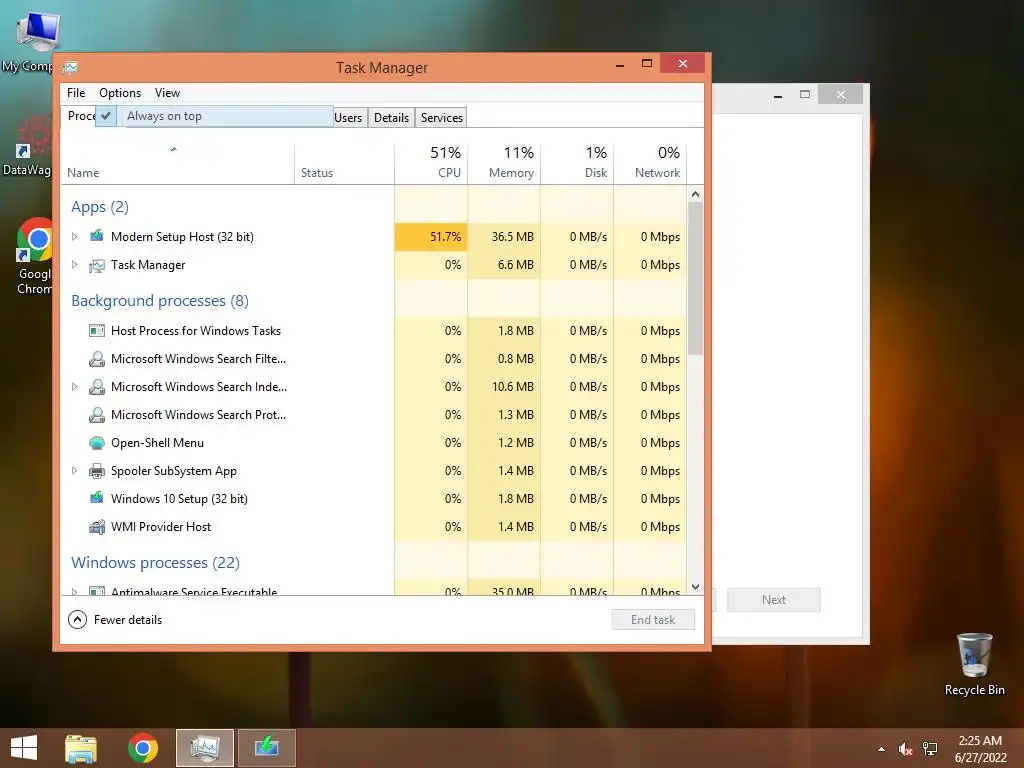The width and height of the screenshot is (1024, 768).
Task: Click the Task Manager title bar icon
Action: [71, 67]
